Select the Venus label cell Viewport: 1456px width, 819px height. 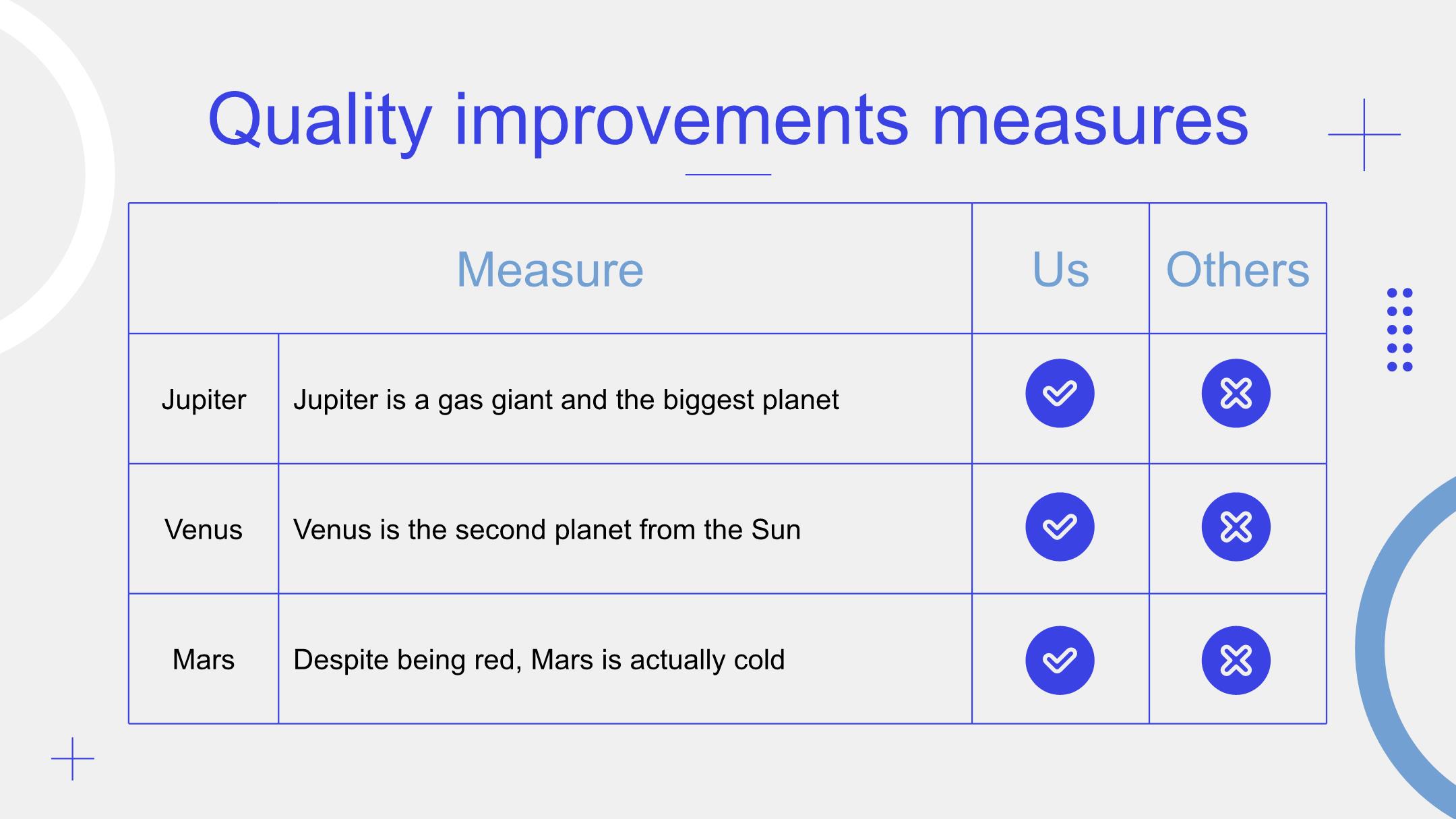click(x=204, y=529)
